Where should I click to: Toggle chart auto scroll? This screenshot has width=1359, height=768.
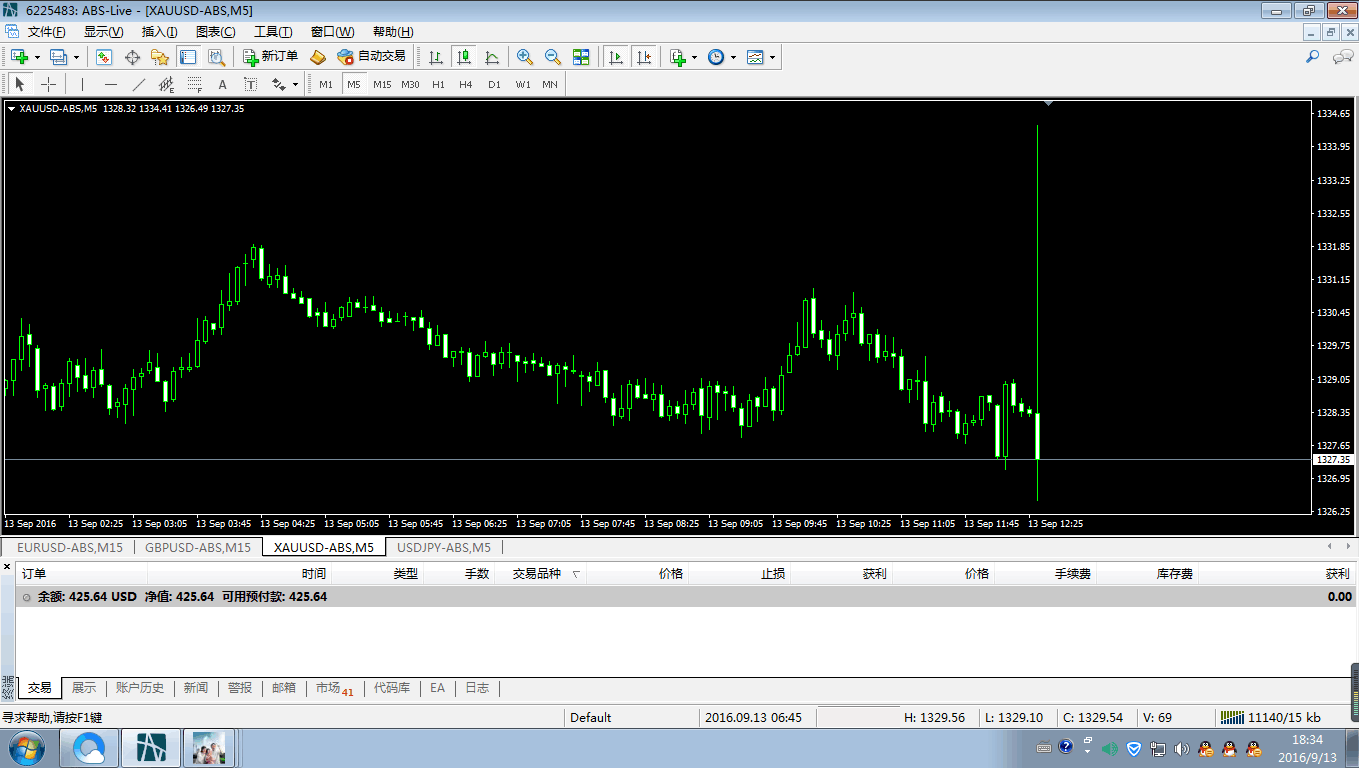616,57
